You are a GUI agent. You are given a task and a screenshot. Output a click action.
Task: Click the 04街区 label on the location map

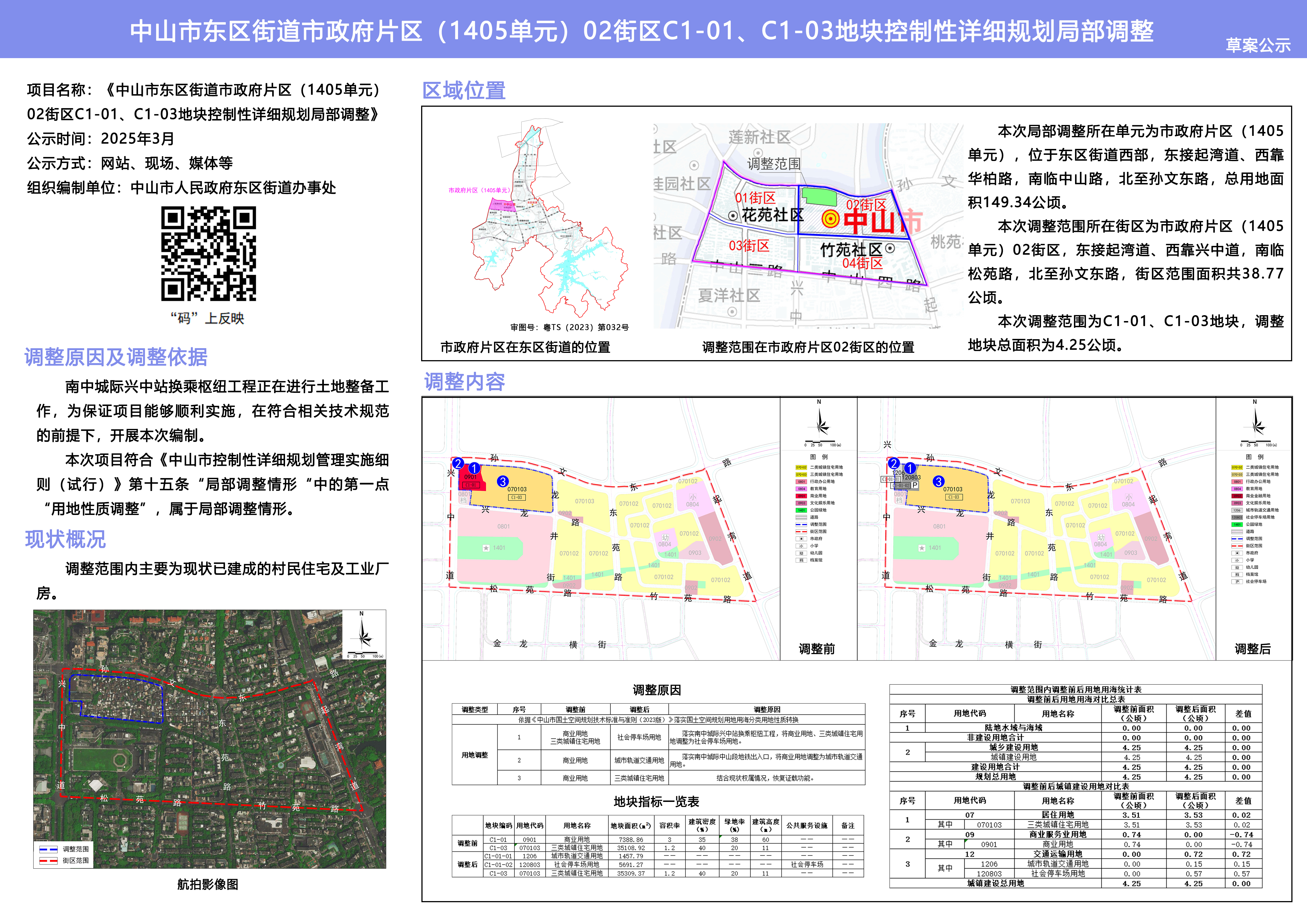pos(862,263)
